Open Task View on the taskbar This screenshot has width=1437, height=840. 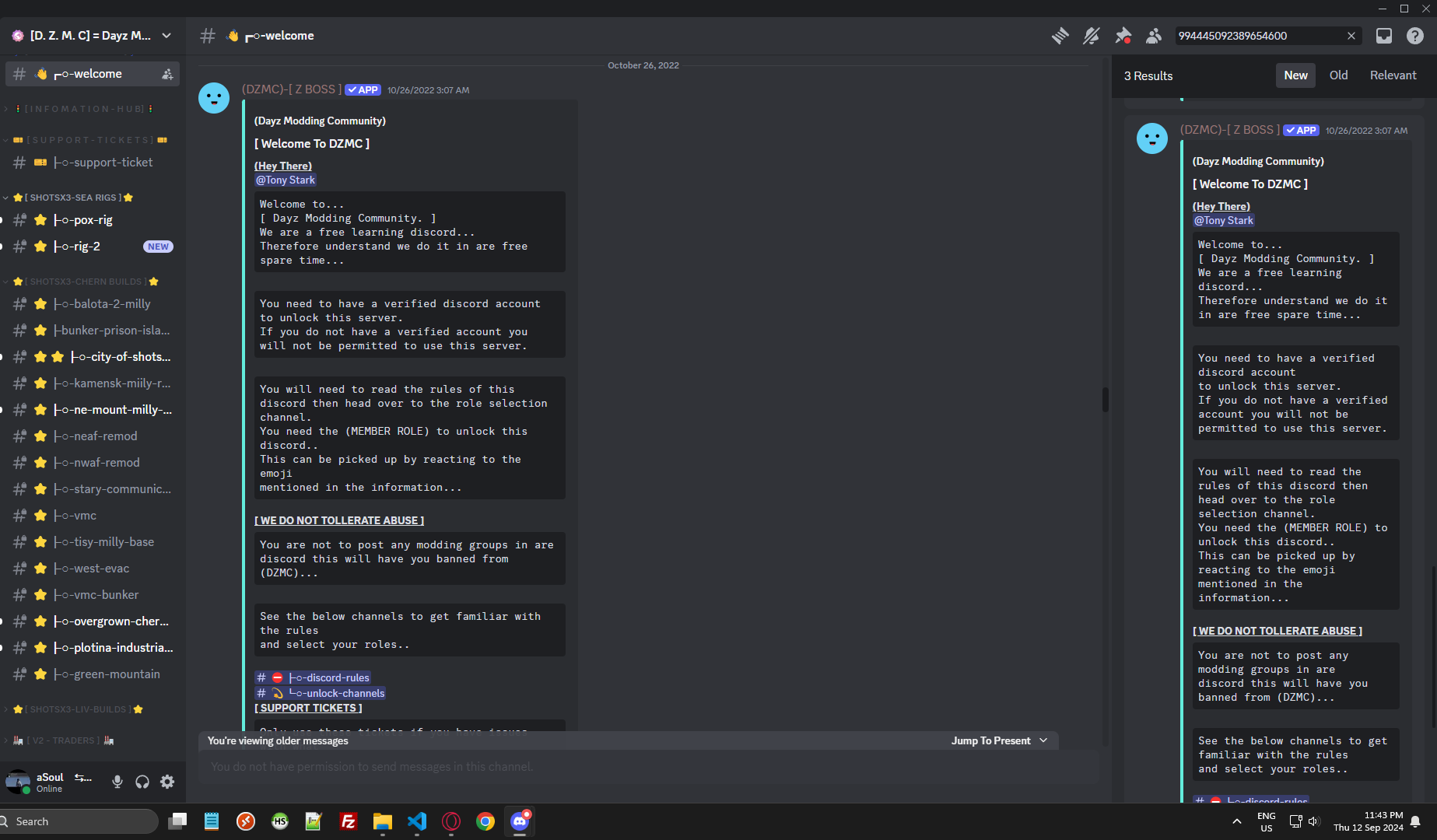pyautogui.click(x=177, y=821)
